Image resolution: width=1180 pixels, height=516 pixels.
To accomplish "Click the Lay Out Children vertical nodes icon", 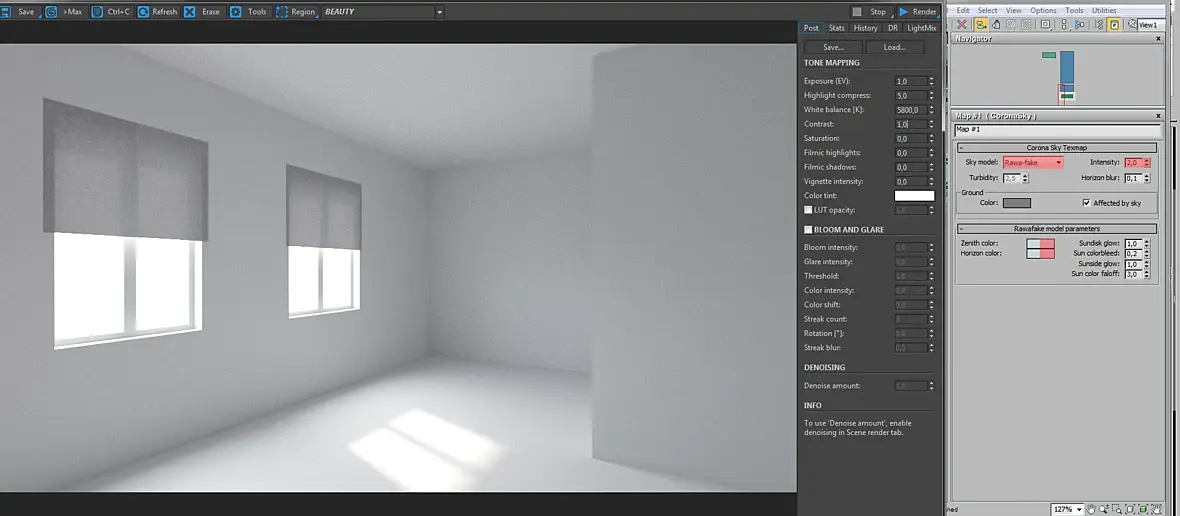I will (x=1065, y=24).
